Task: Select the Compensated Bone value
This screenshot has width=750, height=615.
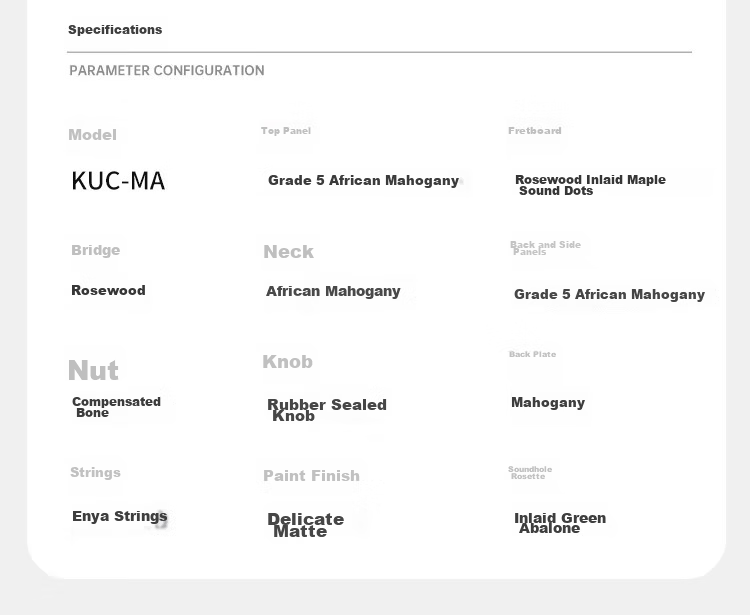Action: (x=116, y=407)
